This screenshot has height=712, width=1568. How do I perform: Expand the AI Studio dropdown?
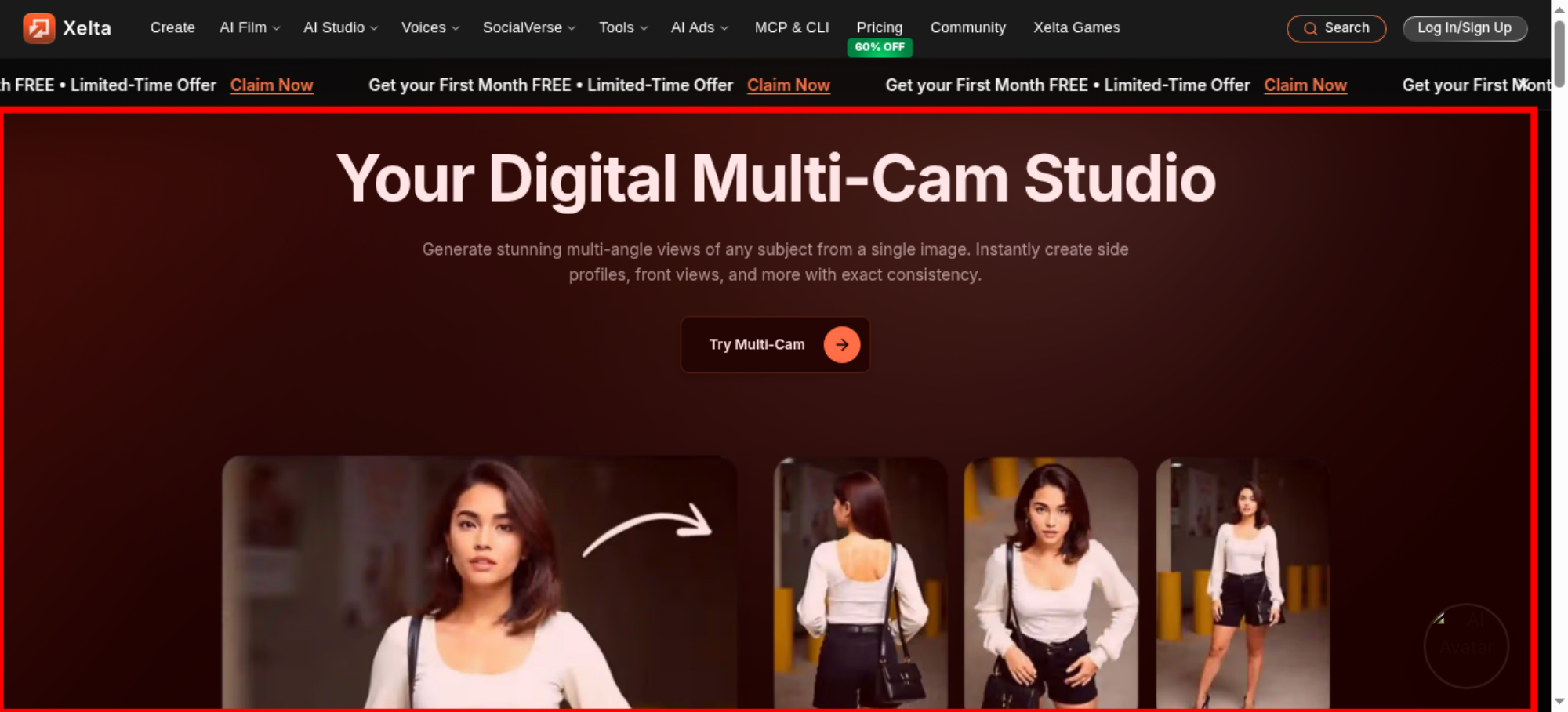340,27
